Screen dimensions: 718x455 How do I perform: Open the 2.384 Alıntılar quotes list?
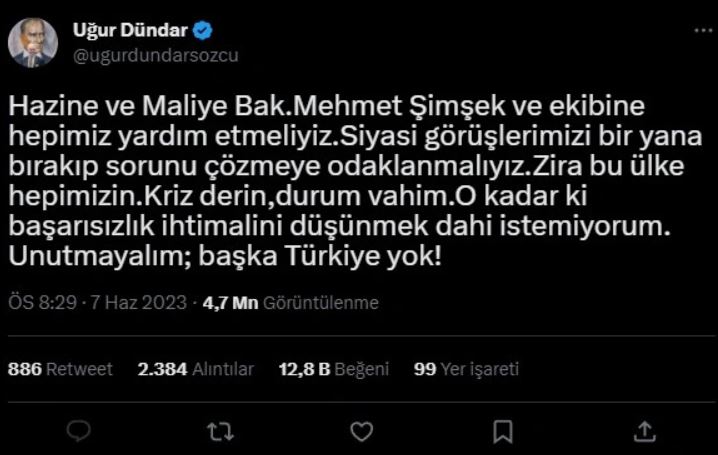coord(196,369)
